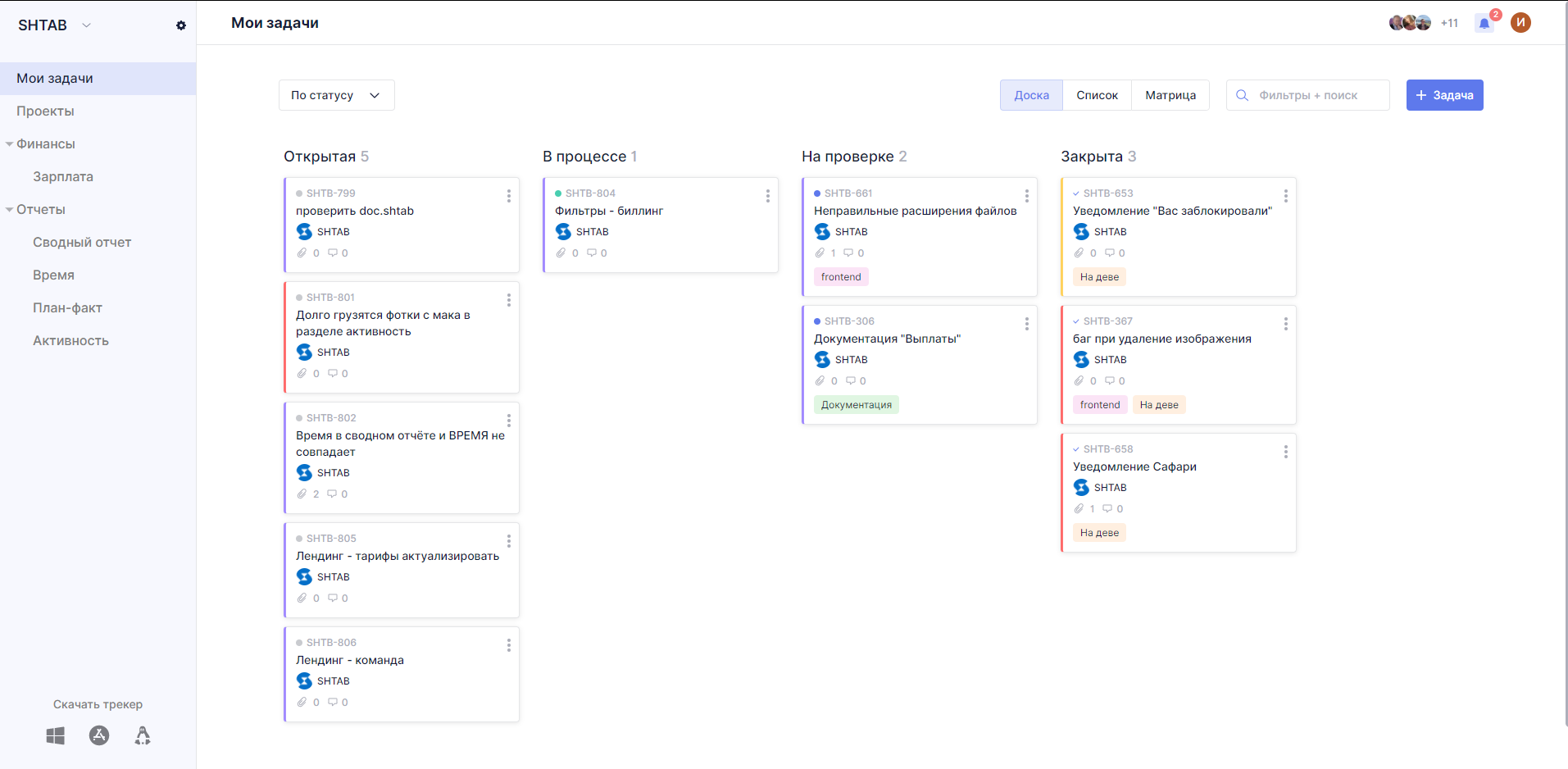Switch to Доска view
1568x769 pixels.
[x=1031, y=95]
